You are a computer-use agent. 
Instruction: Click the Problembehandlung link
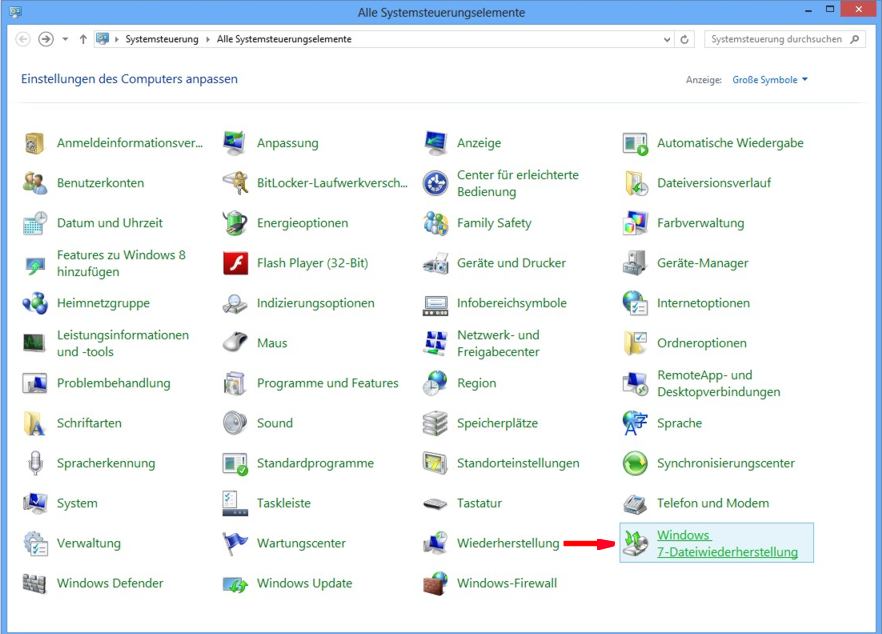coord(114,383)
